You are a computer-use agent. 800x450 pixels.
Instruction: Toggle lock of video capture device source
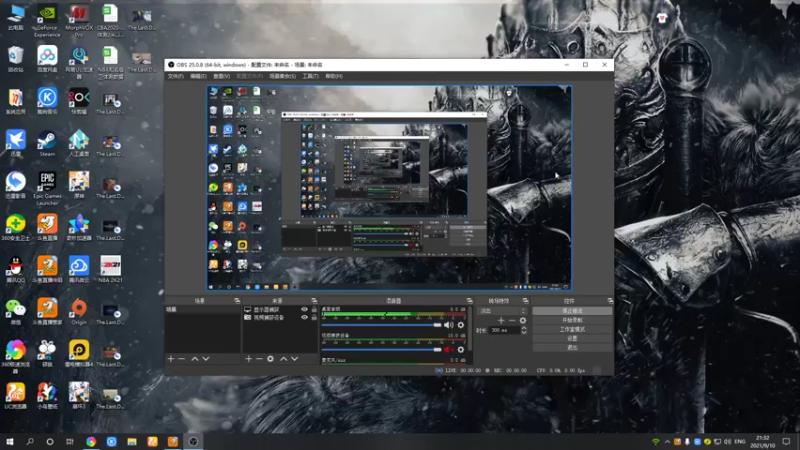pyautogui.click(x=314, y=317)
